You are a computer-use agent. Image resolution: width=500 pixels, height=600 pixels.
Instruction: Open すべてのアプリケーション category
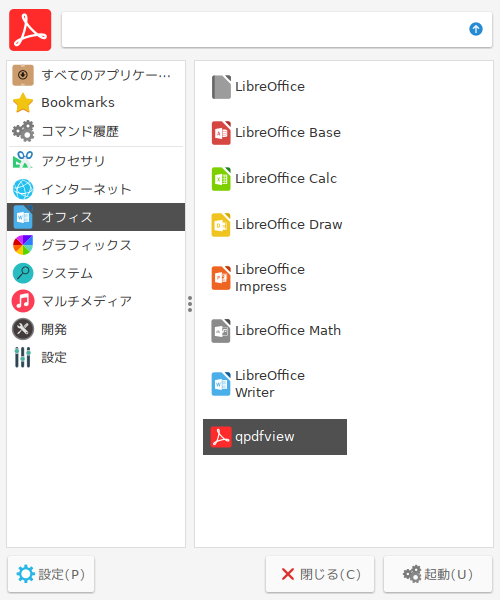point(96,75)
